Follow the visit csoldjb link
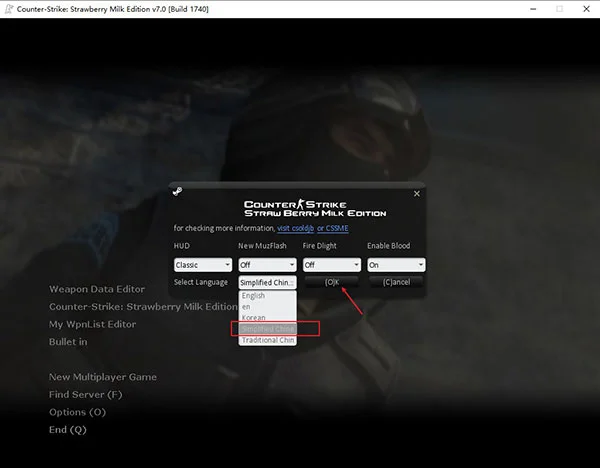 tap(295, 228)
